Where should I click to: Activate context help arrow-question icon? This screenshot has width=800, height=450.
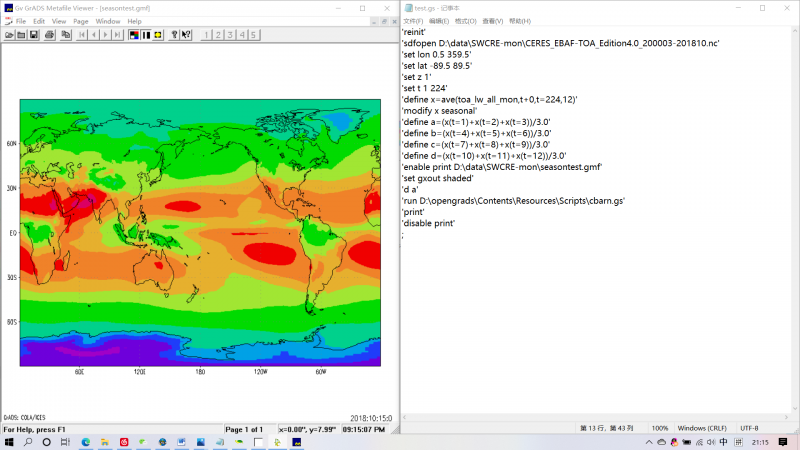tap(187, 35)
